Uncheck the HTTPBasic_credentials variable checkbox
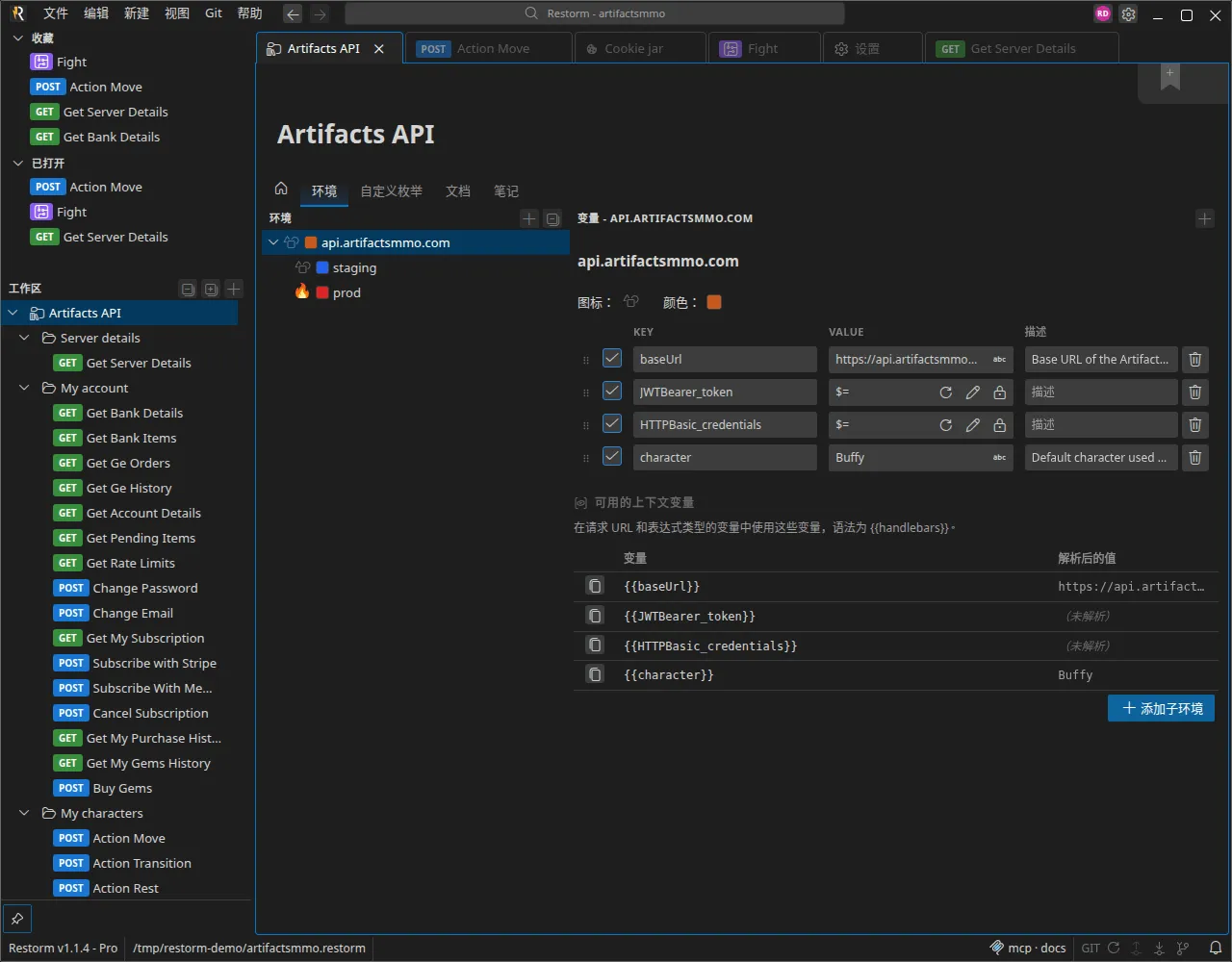 (612, 424)
